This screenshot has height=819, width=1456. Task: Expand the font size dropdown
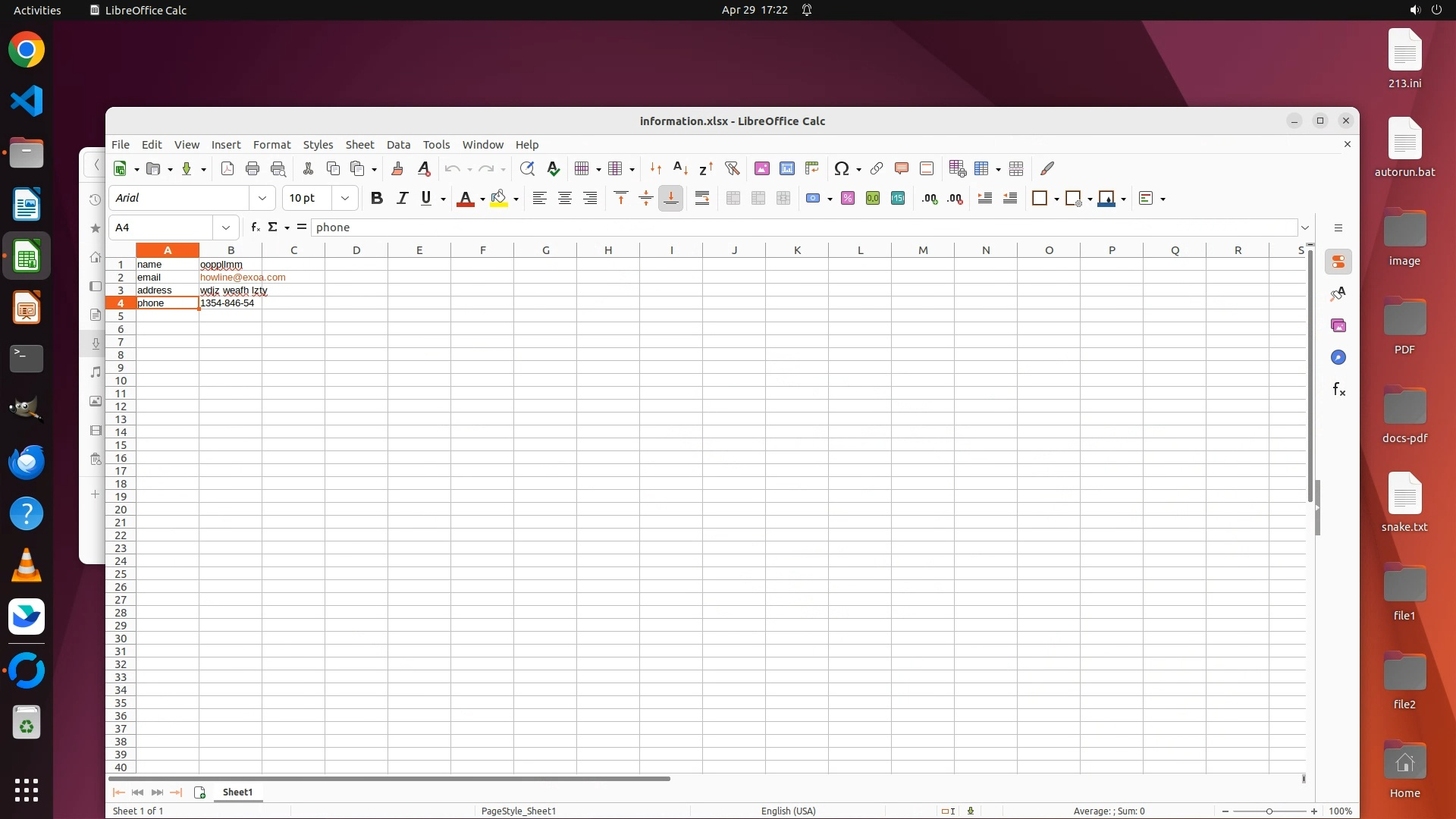[x=345, y=198]
